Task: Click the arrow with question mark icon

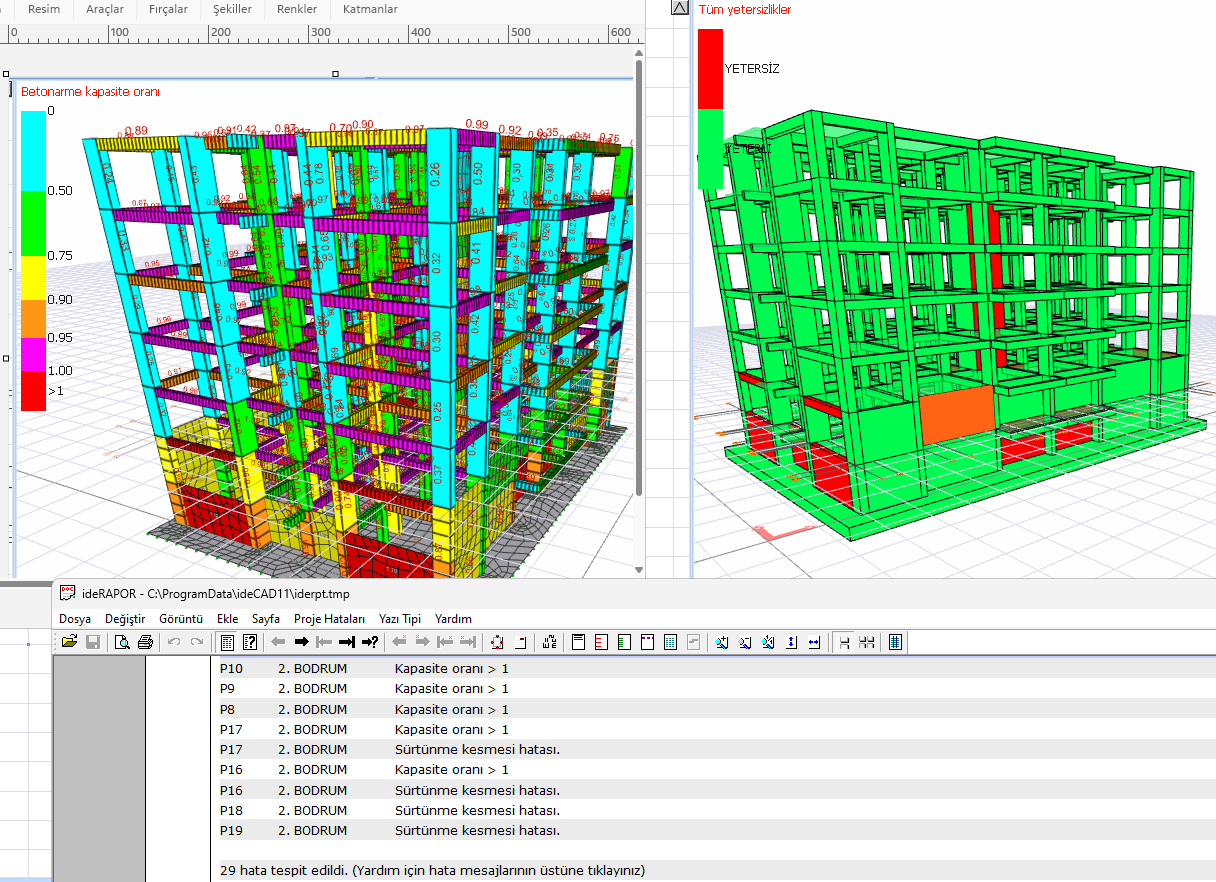Action: [x=370, y=642]
